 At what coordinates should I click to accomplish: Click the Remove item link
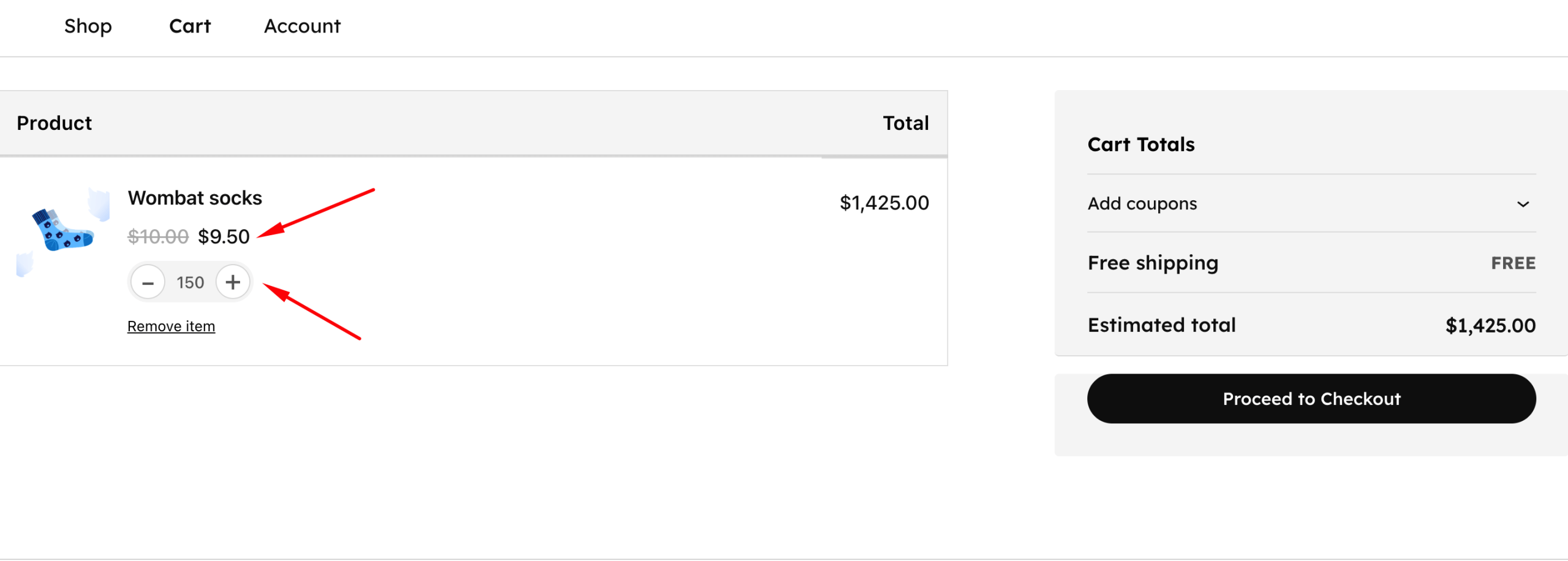pos(171,326)
